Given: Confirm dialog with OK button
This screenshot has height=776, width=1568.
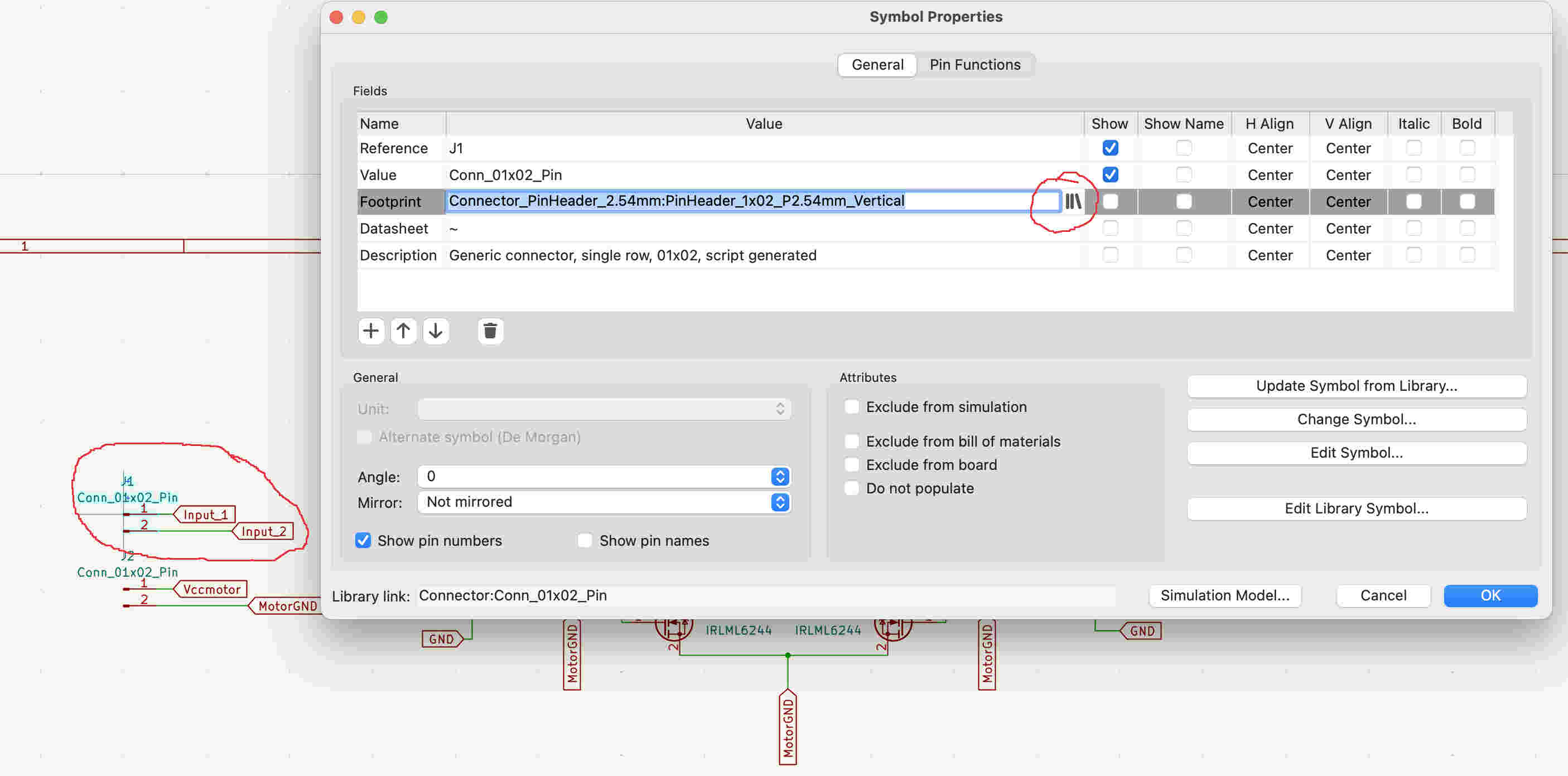Looking at the screenshot, I should tap(1490, 595).
